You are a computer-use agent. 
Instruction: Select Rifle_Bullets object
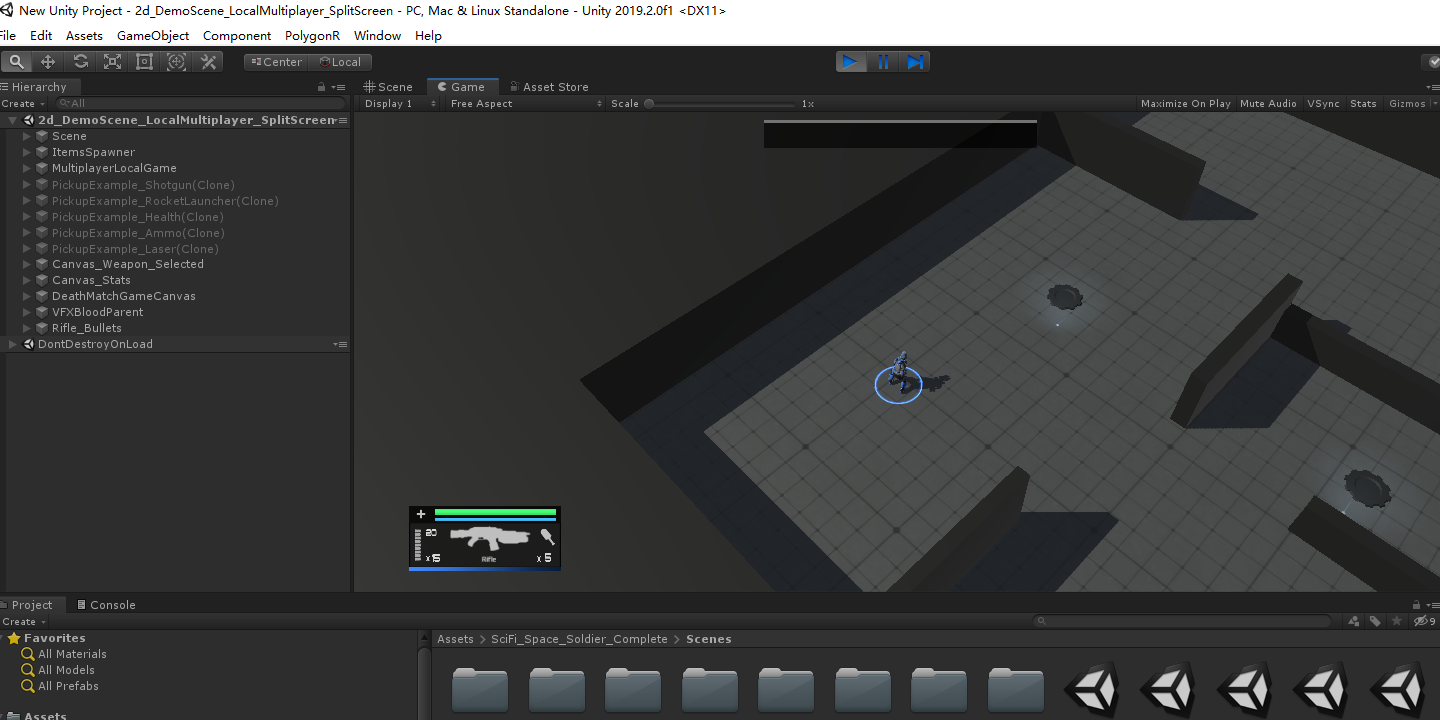pyautogui.click(x=87, y=328)
